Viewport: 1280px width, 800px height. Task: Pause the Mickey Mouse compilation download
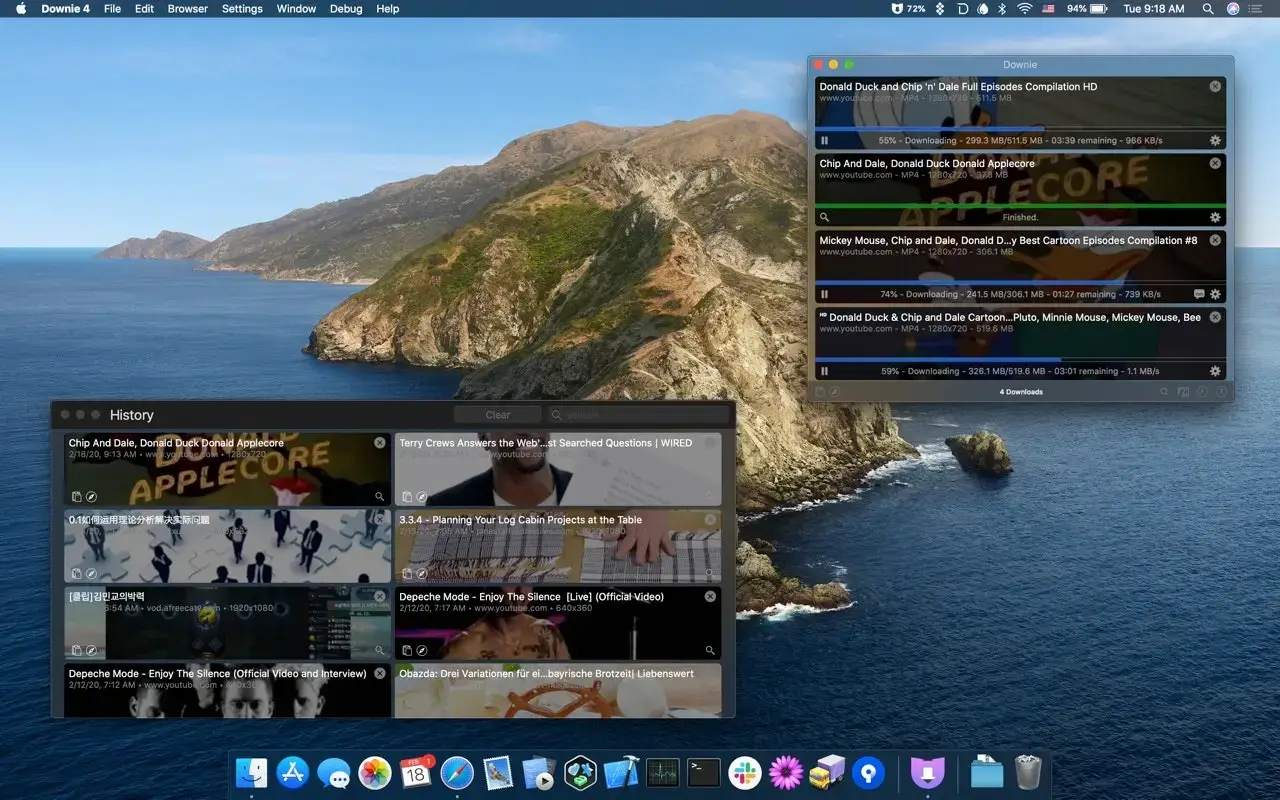tap(824, 294)
